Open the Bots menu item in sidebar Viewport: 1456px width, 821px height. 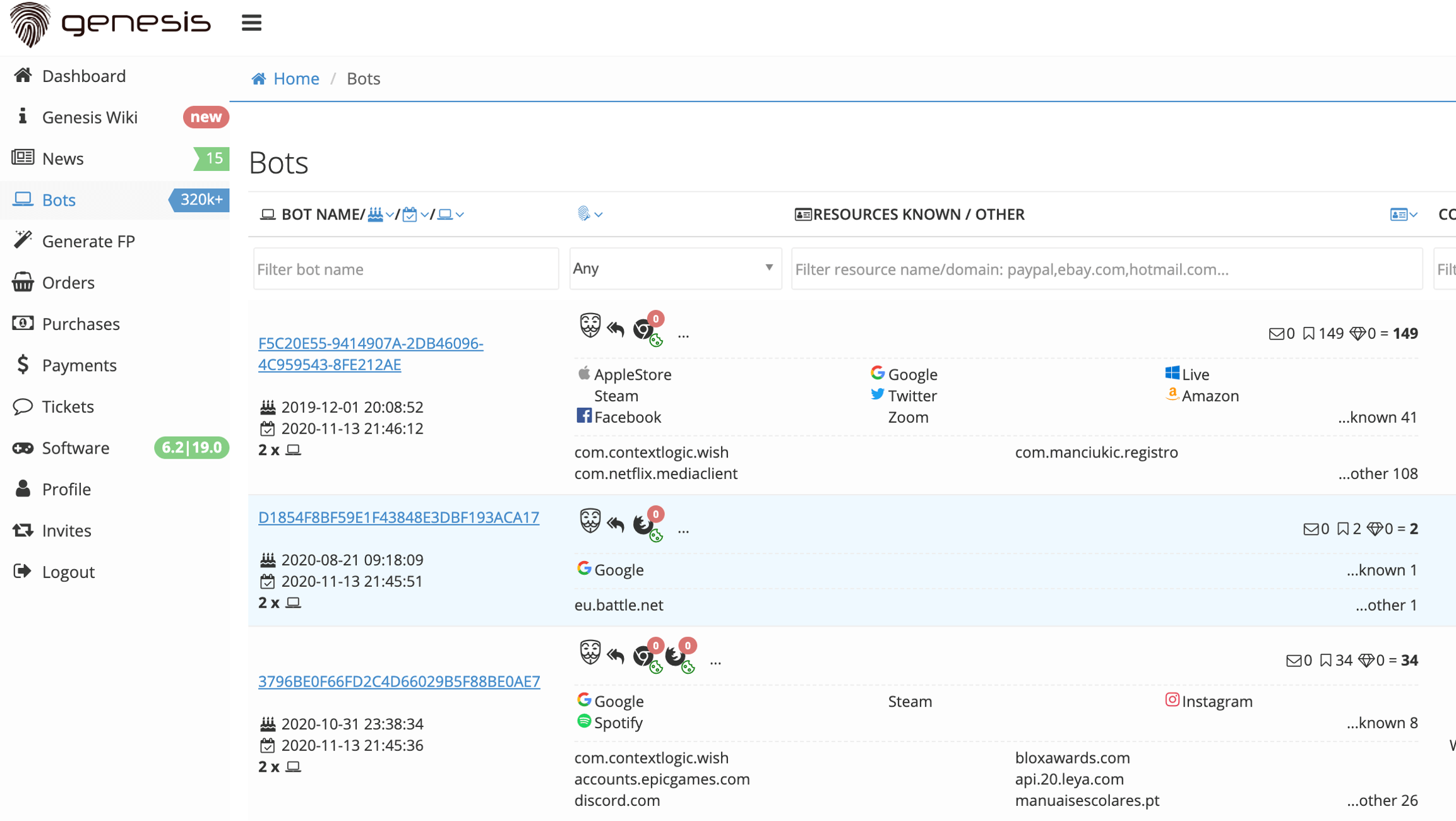pos(58,199)
